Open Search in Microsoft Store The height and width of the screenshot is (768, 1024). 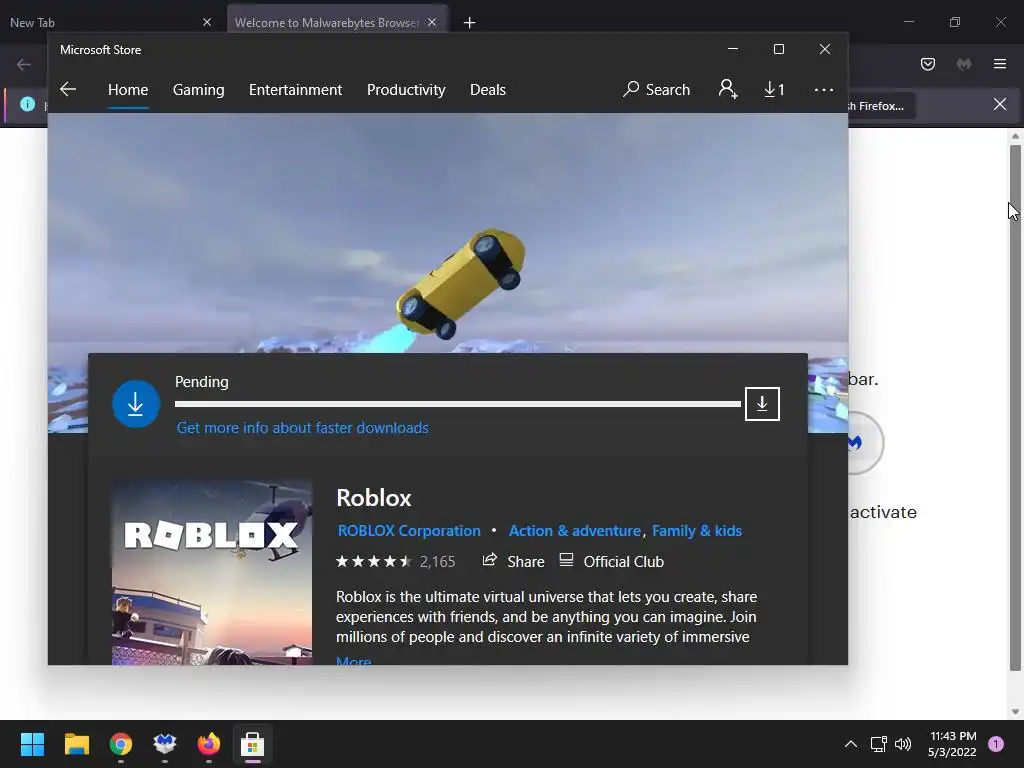coord(656,89)
